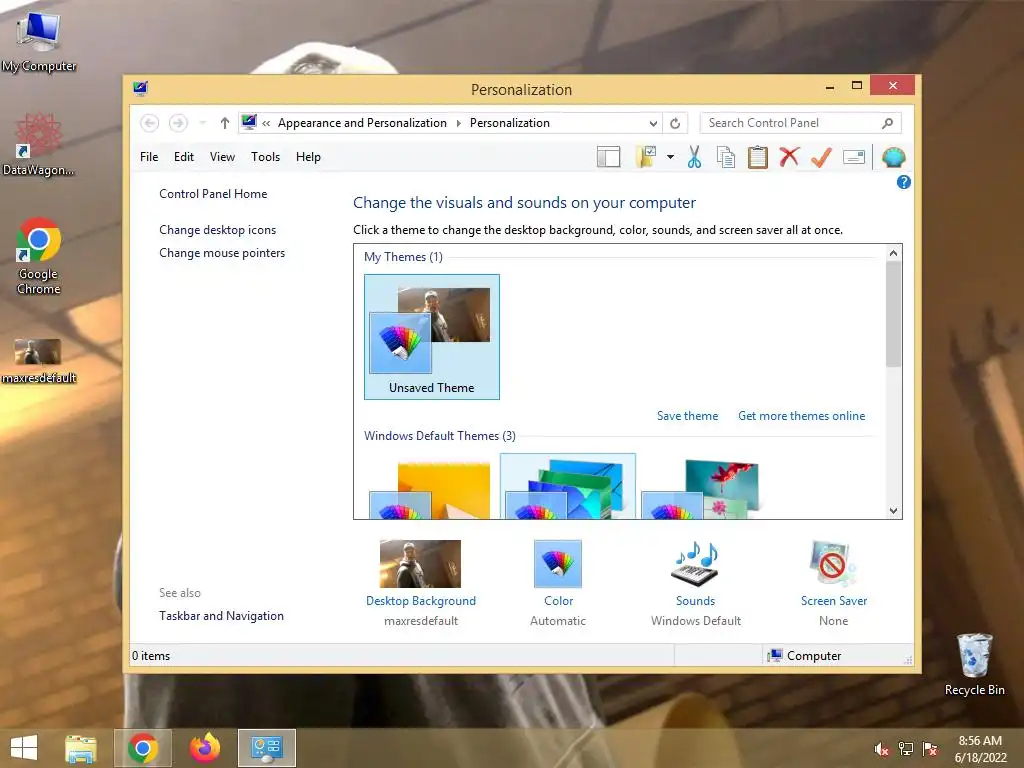
Task: Click Change mouse pointers link
Action: pos(222,253)
